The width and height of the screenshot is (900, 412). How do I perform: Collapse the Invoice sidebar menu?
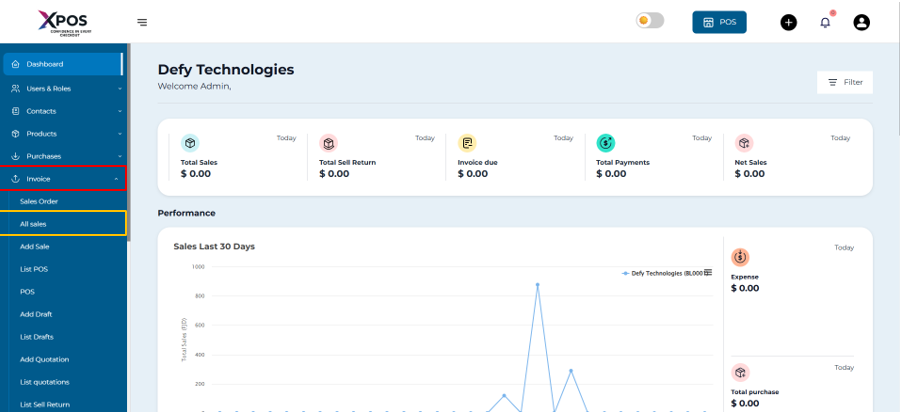click(x=64, y=179)
